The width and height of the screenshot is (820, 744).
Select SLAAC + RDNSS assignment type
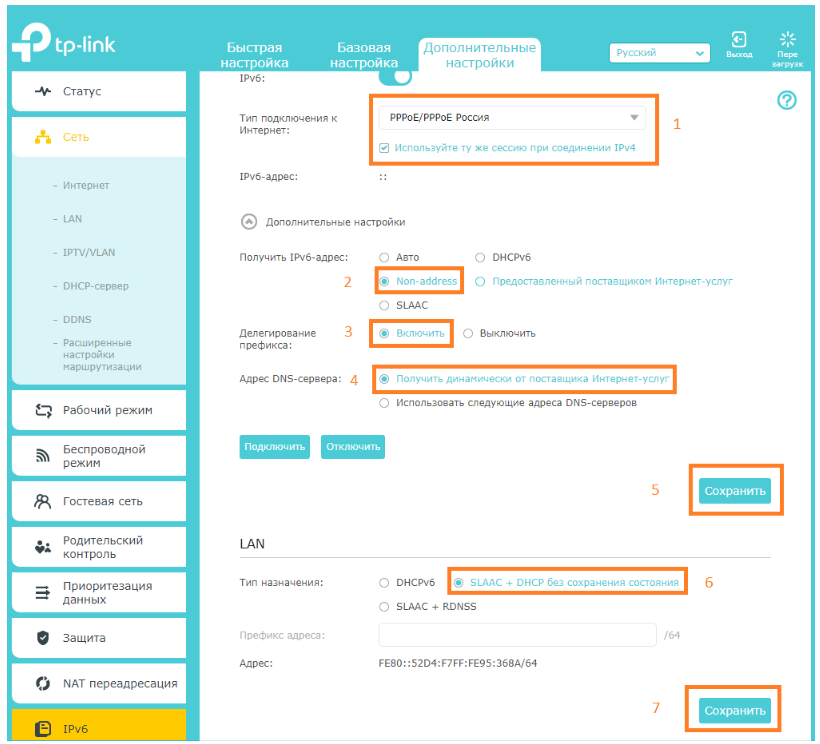(x=384, y=606)
